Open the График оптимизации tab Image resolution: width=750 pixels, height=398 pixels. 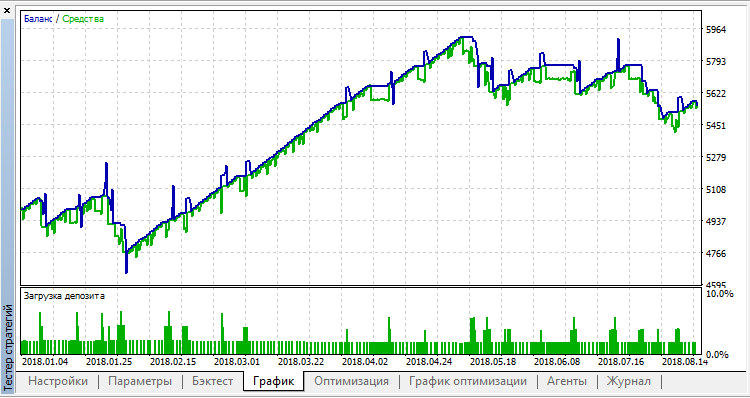point(468,381)
